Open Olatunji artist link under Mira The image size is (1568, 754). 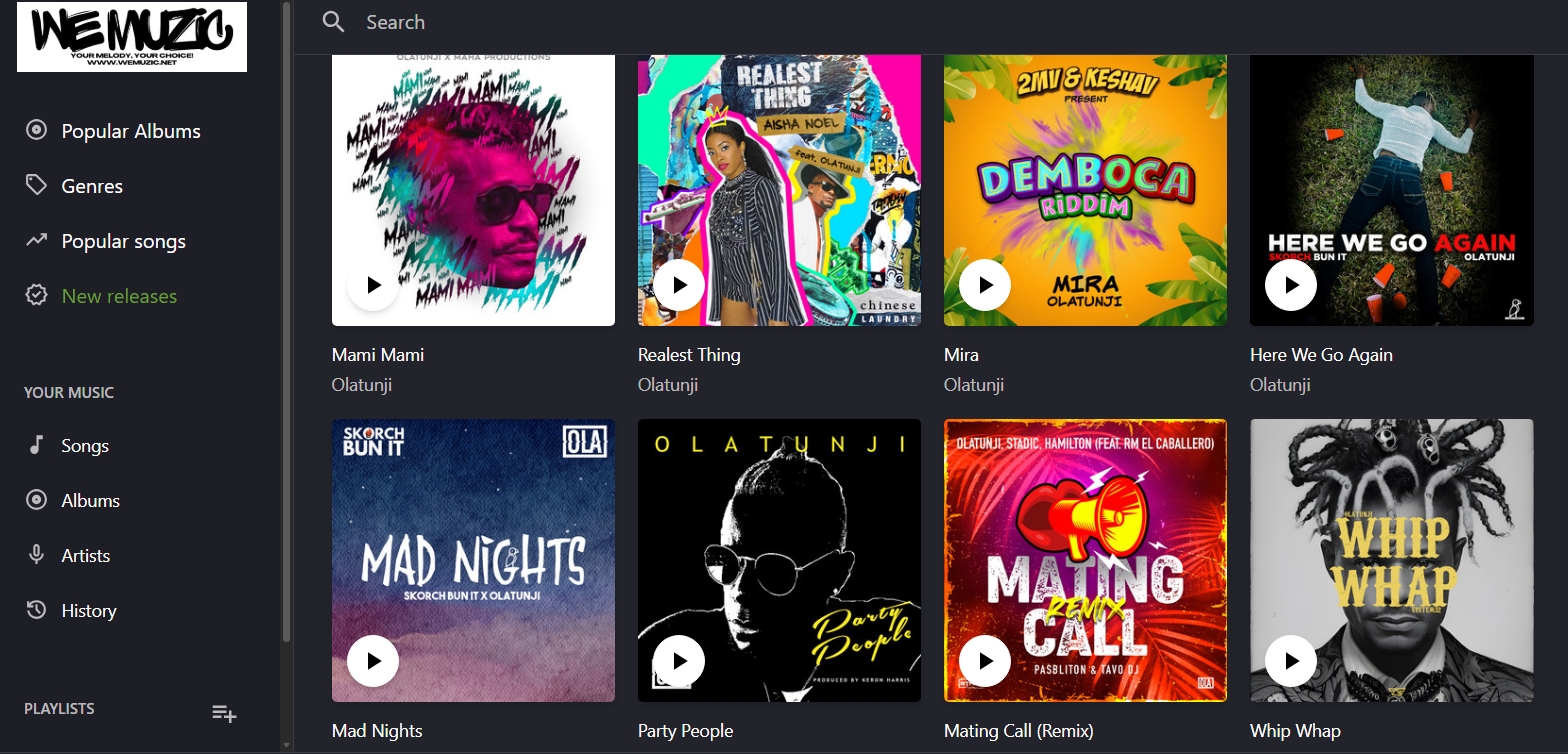click(x=974, y=385)
